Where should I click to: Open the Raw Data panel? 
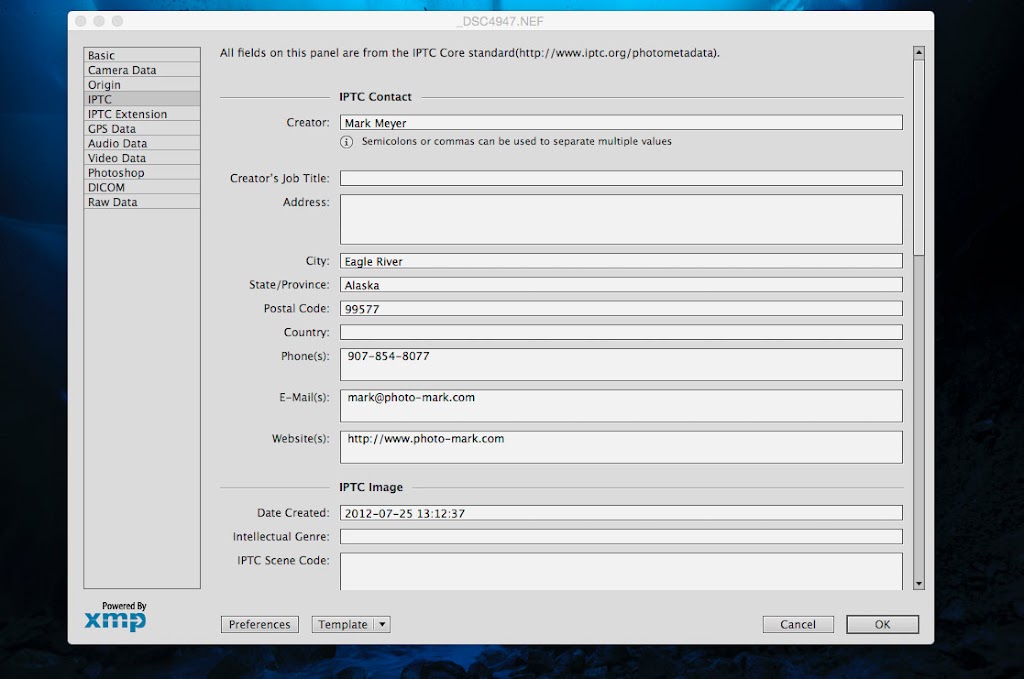pos(142,202)
